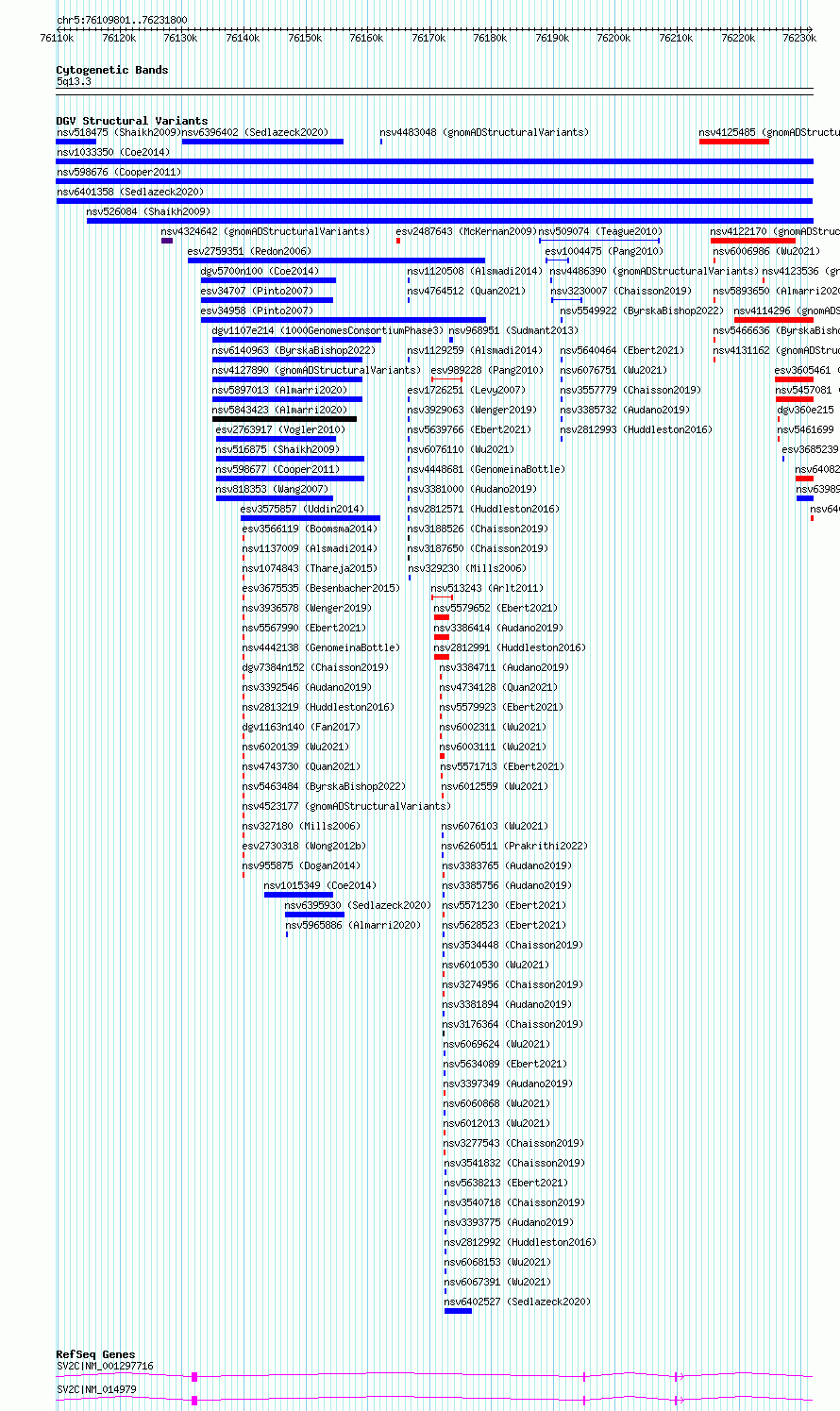
Task: Click nsv6260511 (Prakrithi2022) label
Action: (x=514, y=847)
